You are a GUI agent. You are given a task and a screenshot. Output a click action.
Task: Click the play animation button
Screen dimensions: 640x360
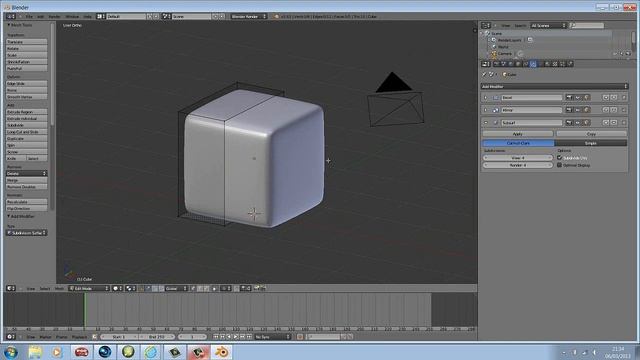[236, 337]
